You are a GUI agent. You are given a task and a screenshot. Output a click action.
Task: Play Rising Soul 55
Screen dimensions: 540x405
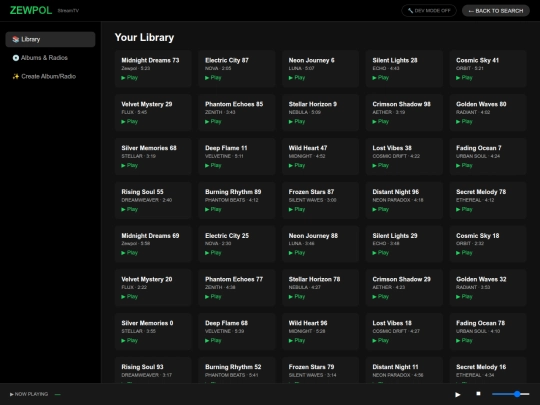click(129, 209)
